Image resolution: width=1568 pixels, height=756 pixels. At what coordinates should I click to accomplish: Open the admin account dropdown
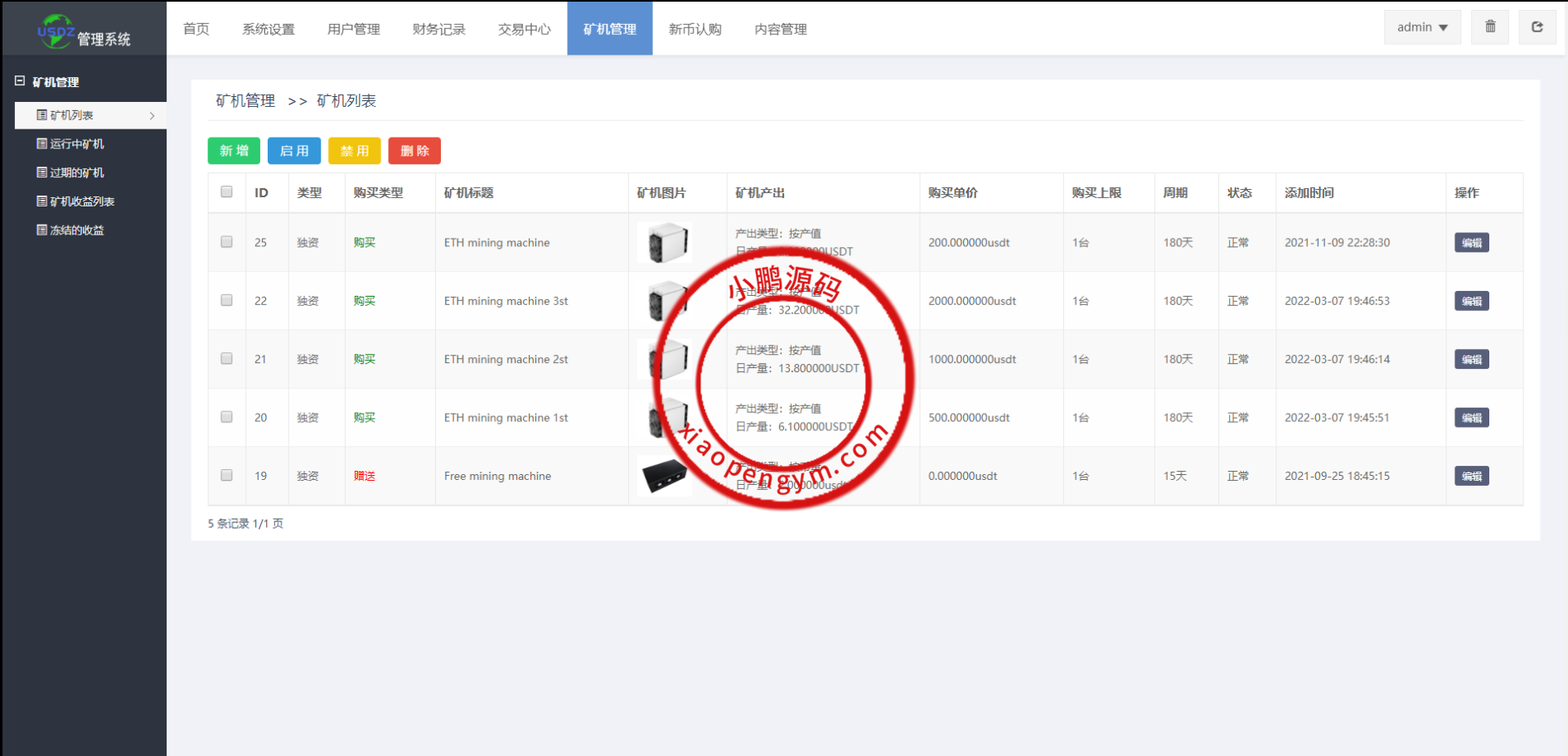click(x=1421, y=27)
